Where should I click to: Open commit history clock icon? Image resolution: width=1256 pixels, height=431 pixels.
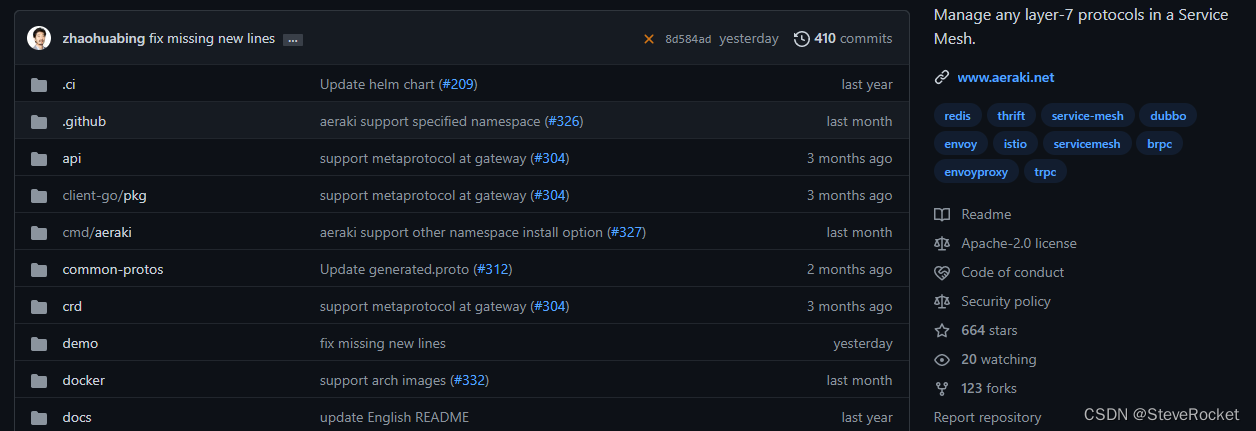click(x=802, y=39)
